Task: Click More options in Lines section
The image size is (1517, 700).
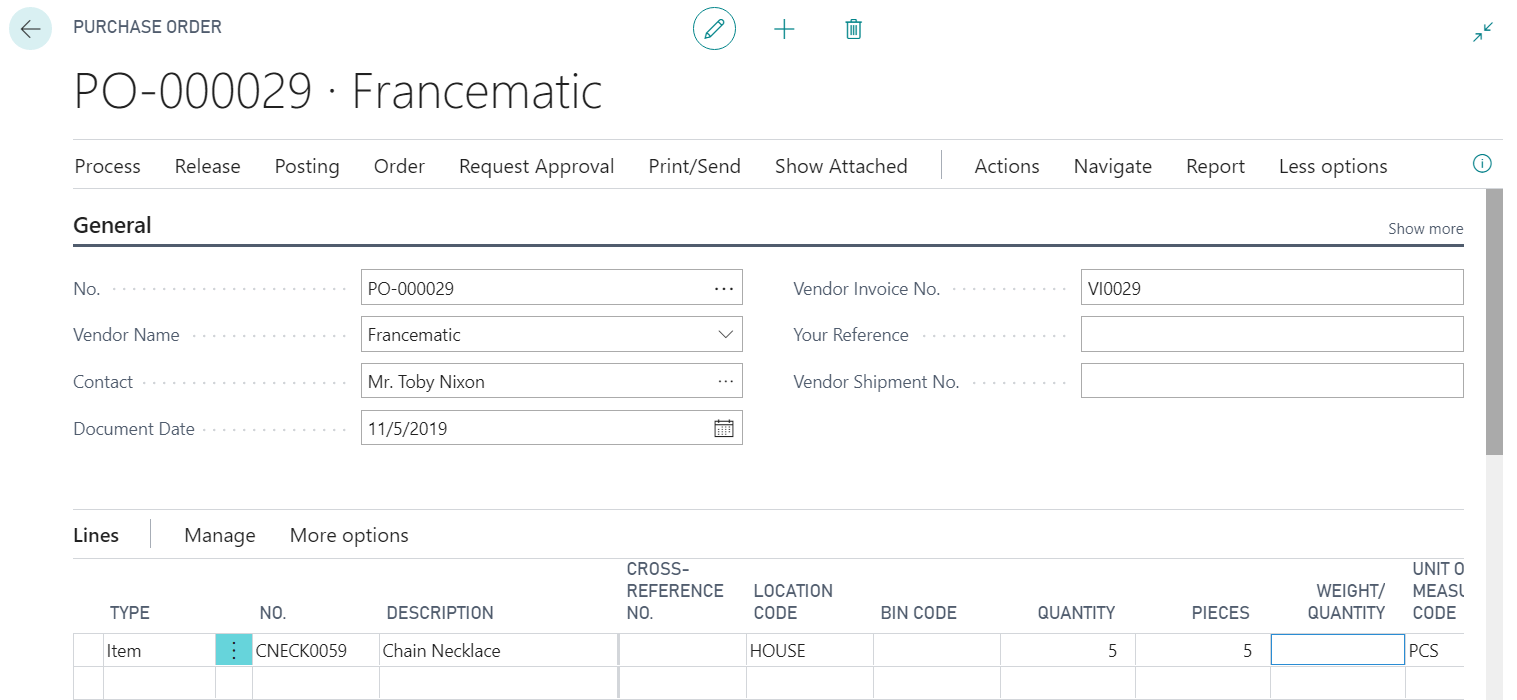Action: click(x=349, y=535)
